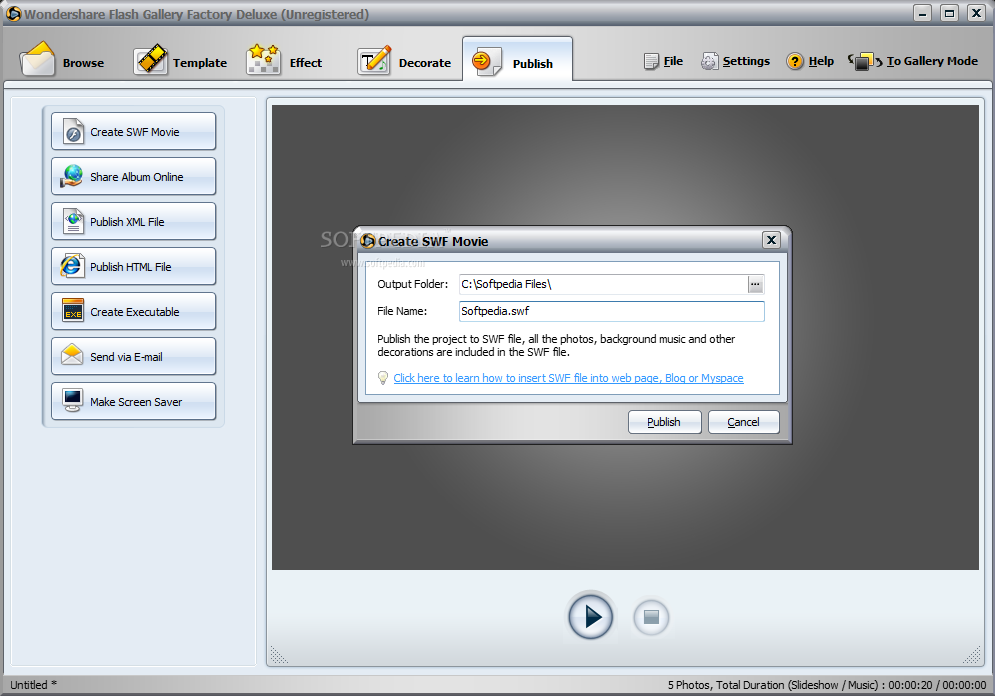Open the Effect tab
The width and height of the screenshot is (995, 696).
(x=285, y=62)
